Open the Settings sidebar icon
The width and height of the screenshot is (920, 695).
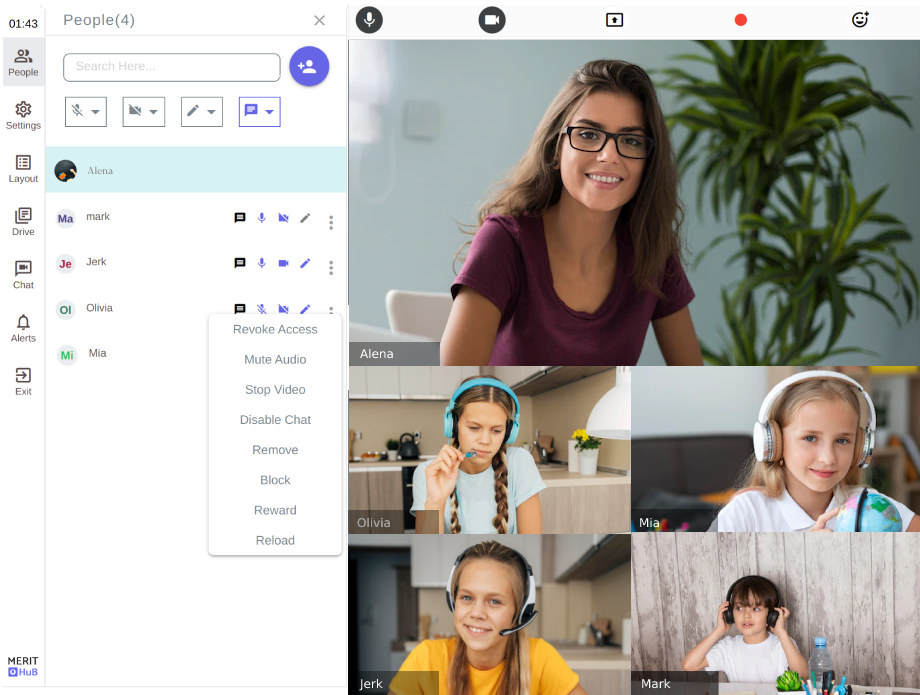pos(23,115)
